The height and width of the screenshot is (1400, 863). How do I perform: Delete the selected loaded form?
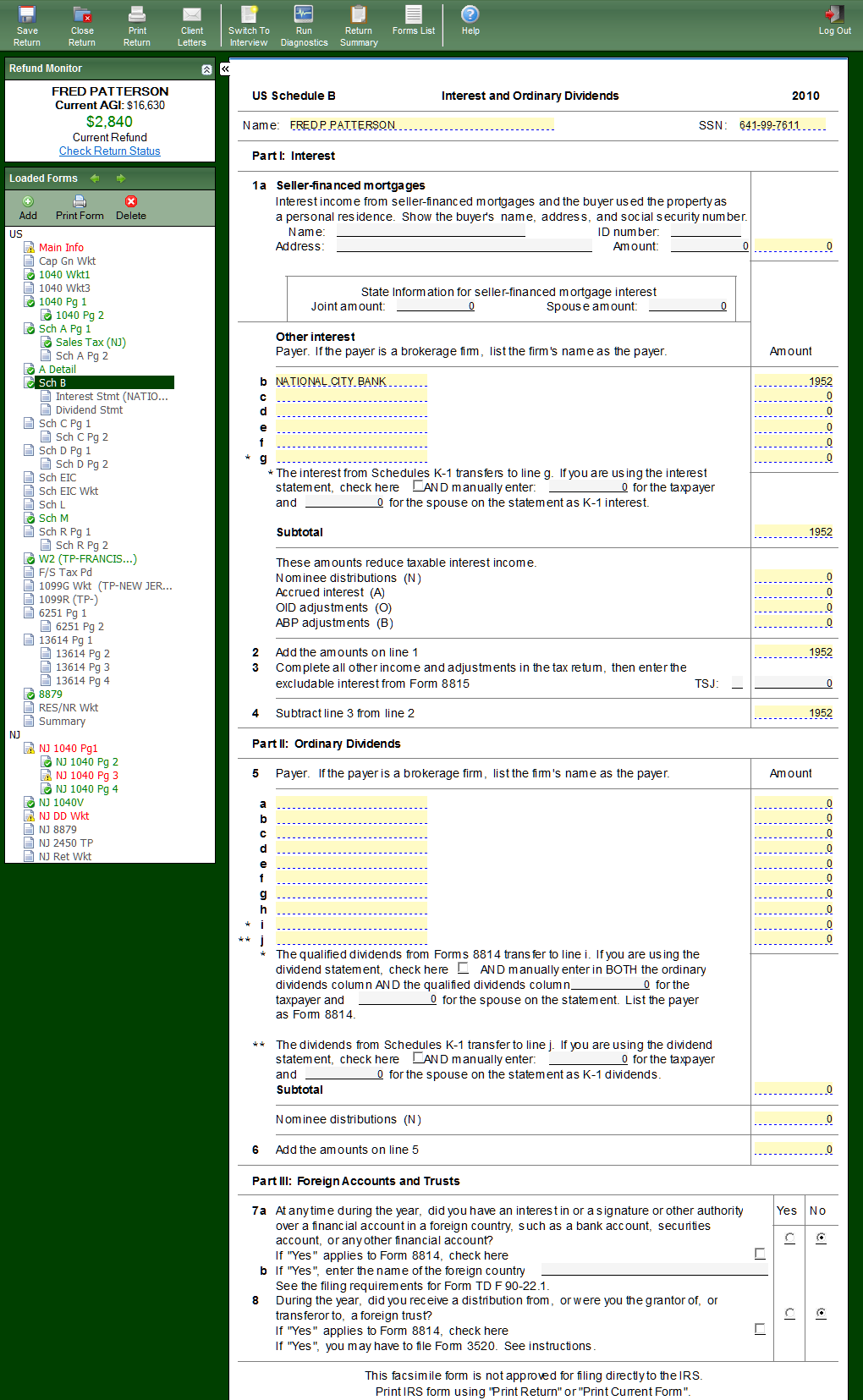point(131,207)
